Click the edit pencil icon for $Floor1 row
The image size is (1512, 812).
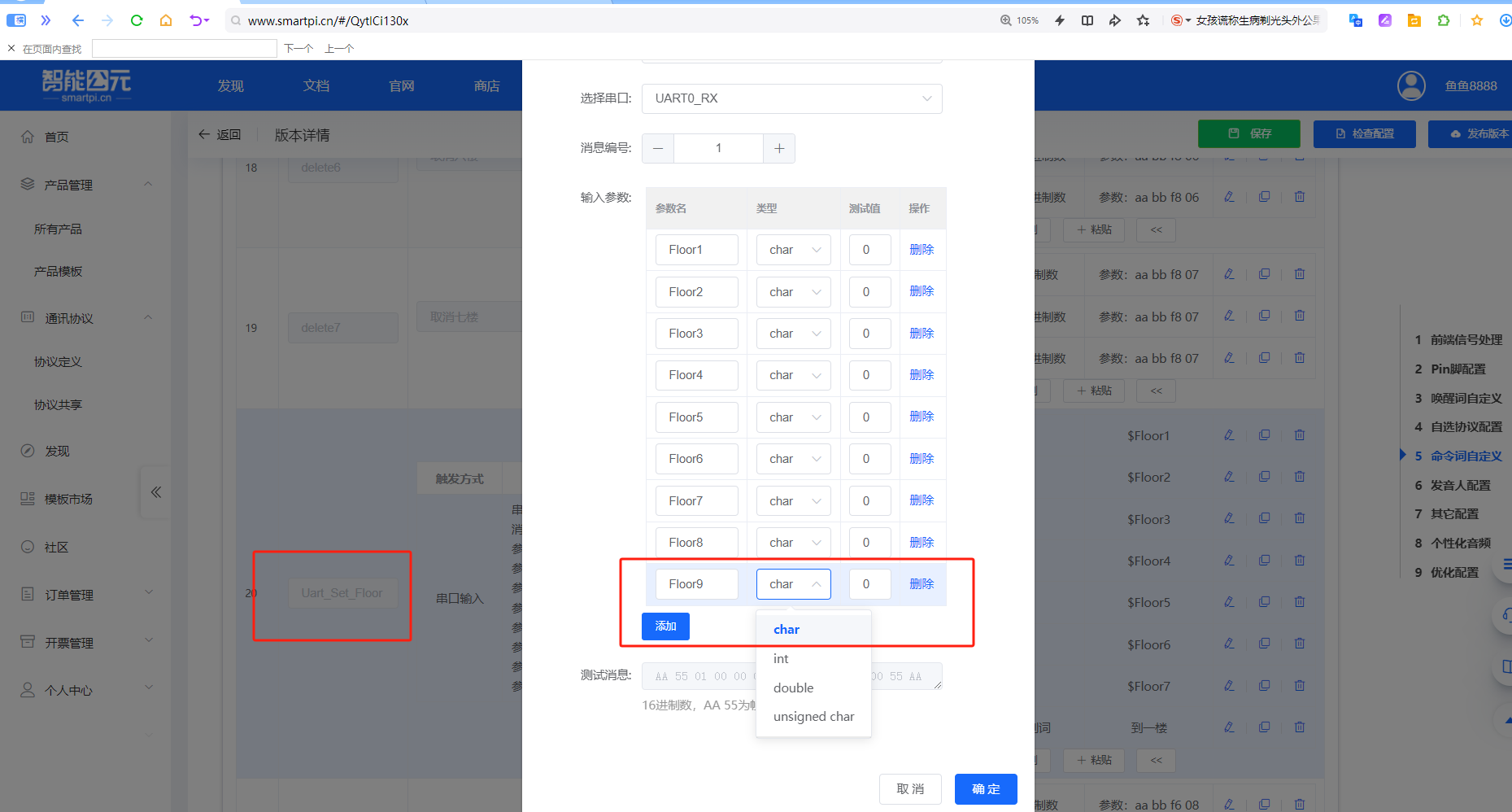tap(1229, 435)
